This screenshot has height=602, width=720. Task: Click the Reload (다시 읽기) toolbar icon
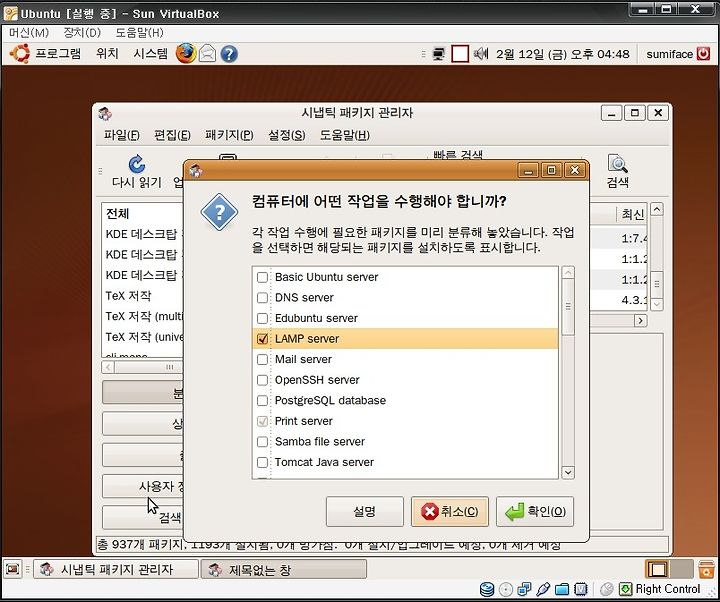pyautogui.click(x=137, y=164)
